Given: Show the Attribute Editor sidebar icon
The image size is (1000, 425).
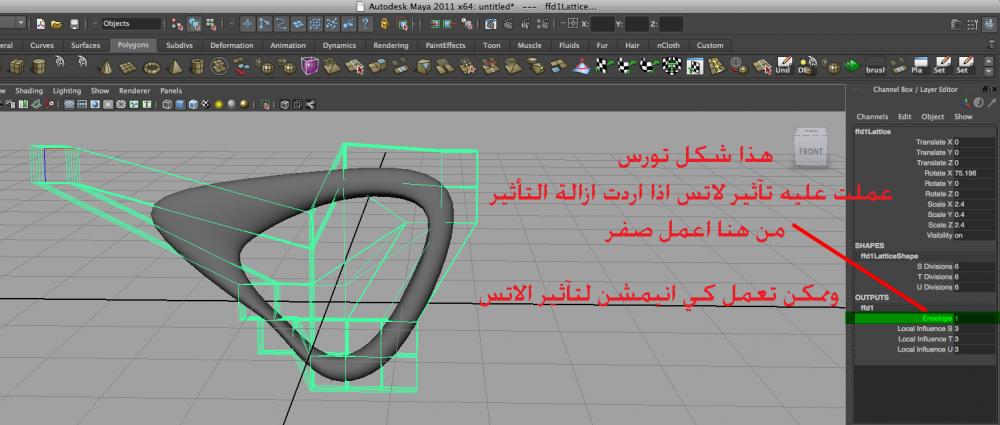Looking at the screenshot, I should click(955, 24).
